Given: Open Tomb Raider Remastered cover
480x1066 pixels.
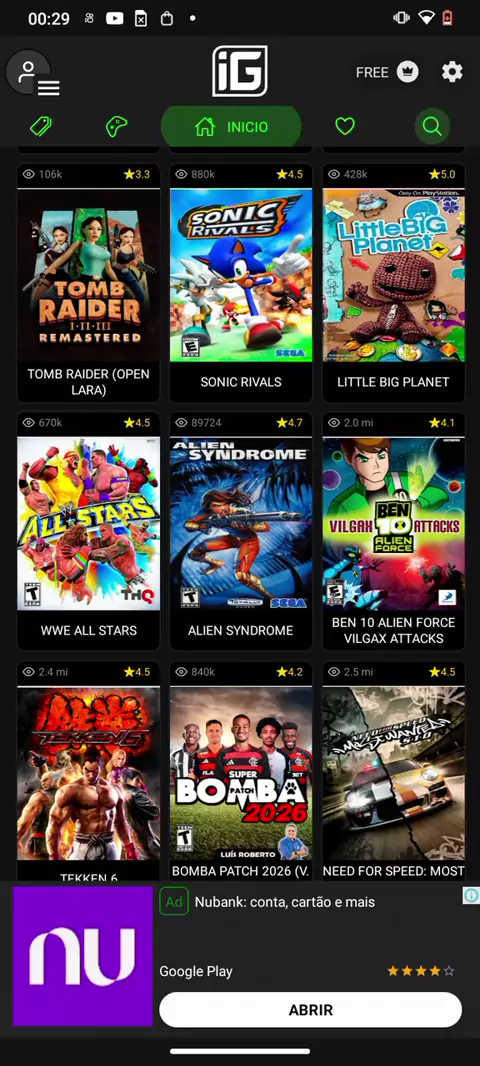Looking at the screenshot, I should (x=88, y=275).
